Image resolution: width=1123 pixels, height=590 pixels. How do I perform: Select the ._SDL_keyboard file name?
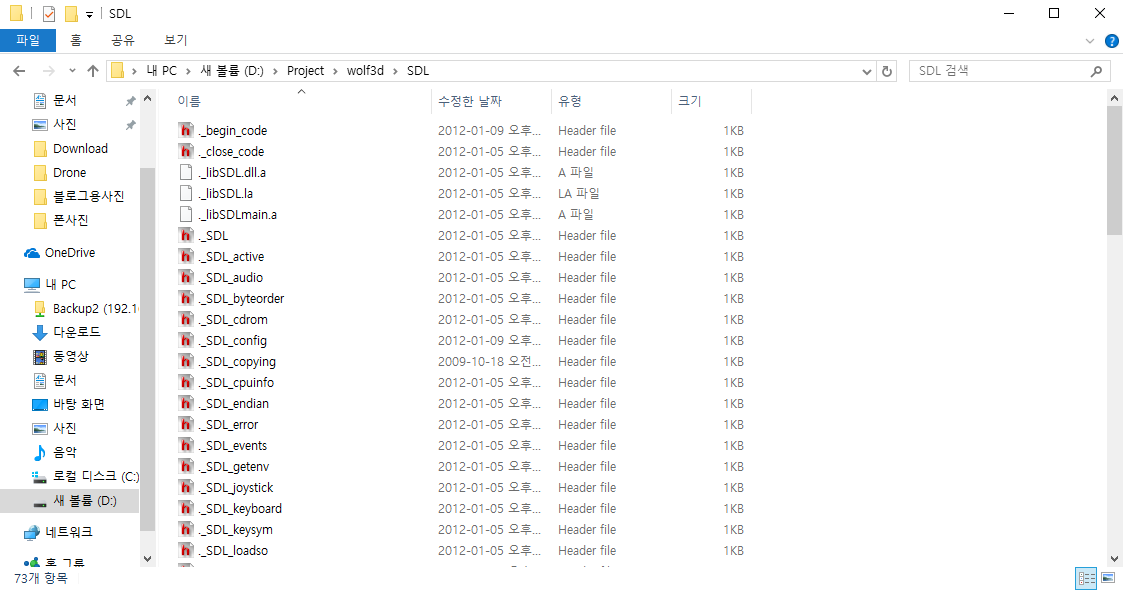tap(240, 508)
